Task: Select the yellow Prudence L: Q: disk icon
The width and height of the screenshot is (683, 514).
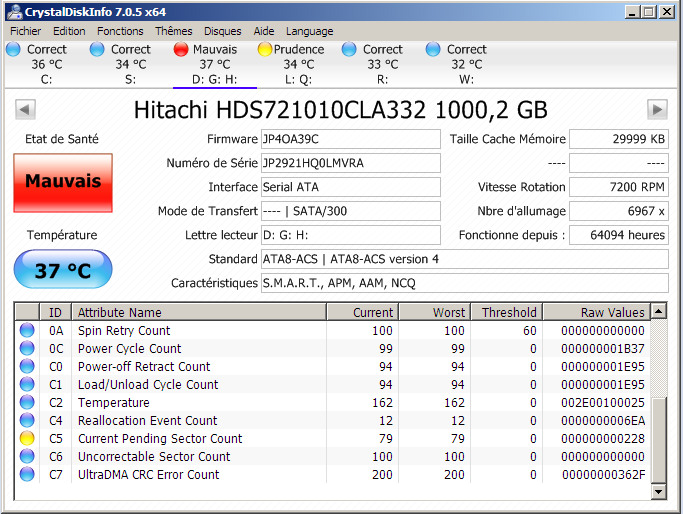Action: tap(265, 49)
